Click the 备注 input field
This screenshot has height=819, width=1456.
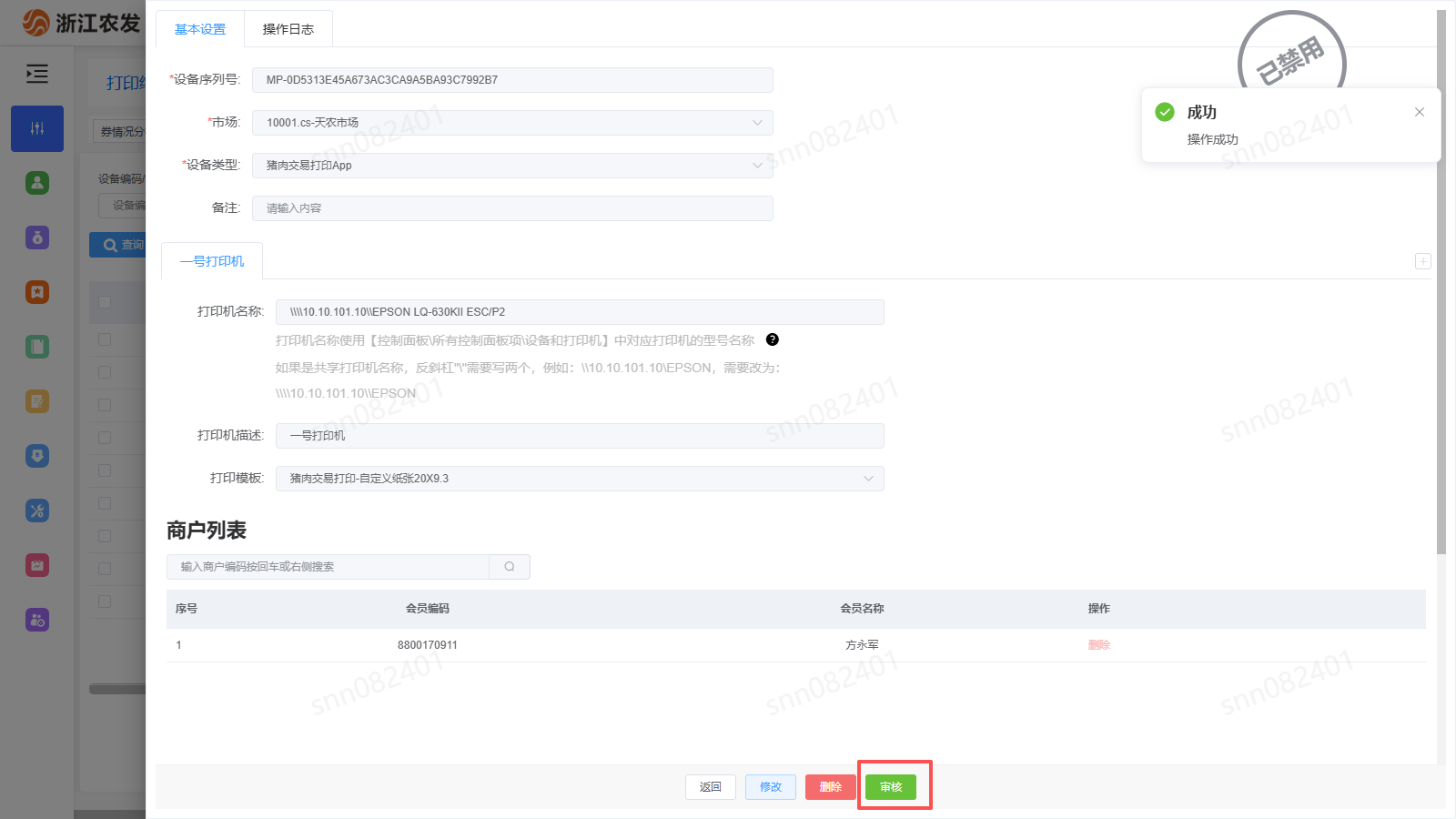(512, 208)
